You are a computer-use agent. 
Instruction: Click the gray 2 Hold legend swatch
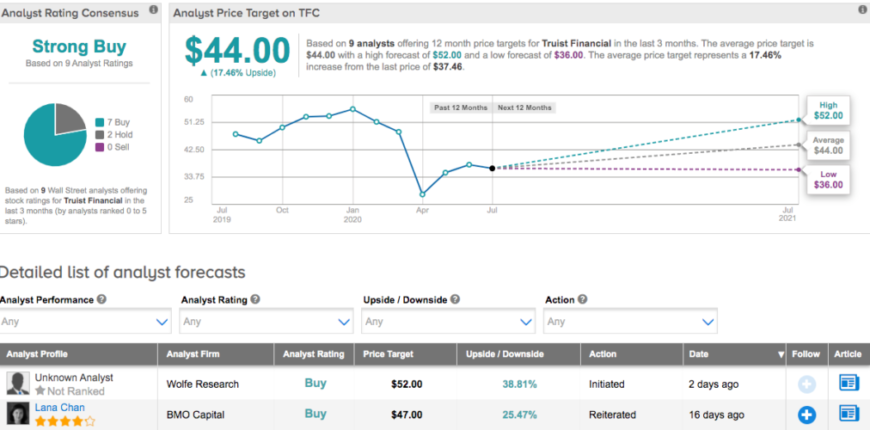[100, 135]
